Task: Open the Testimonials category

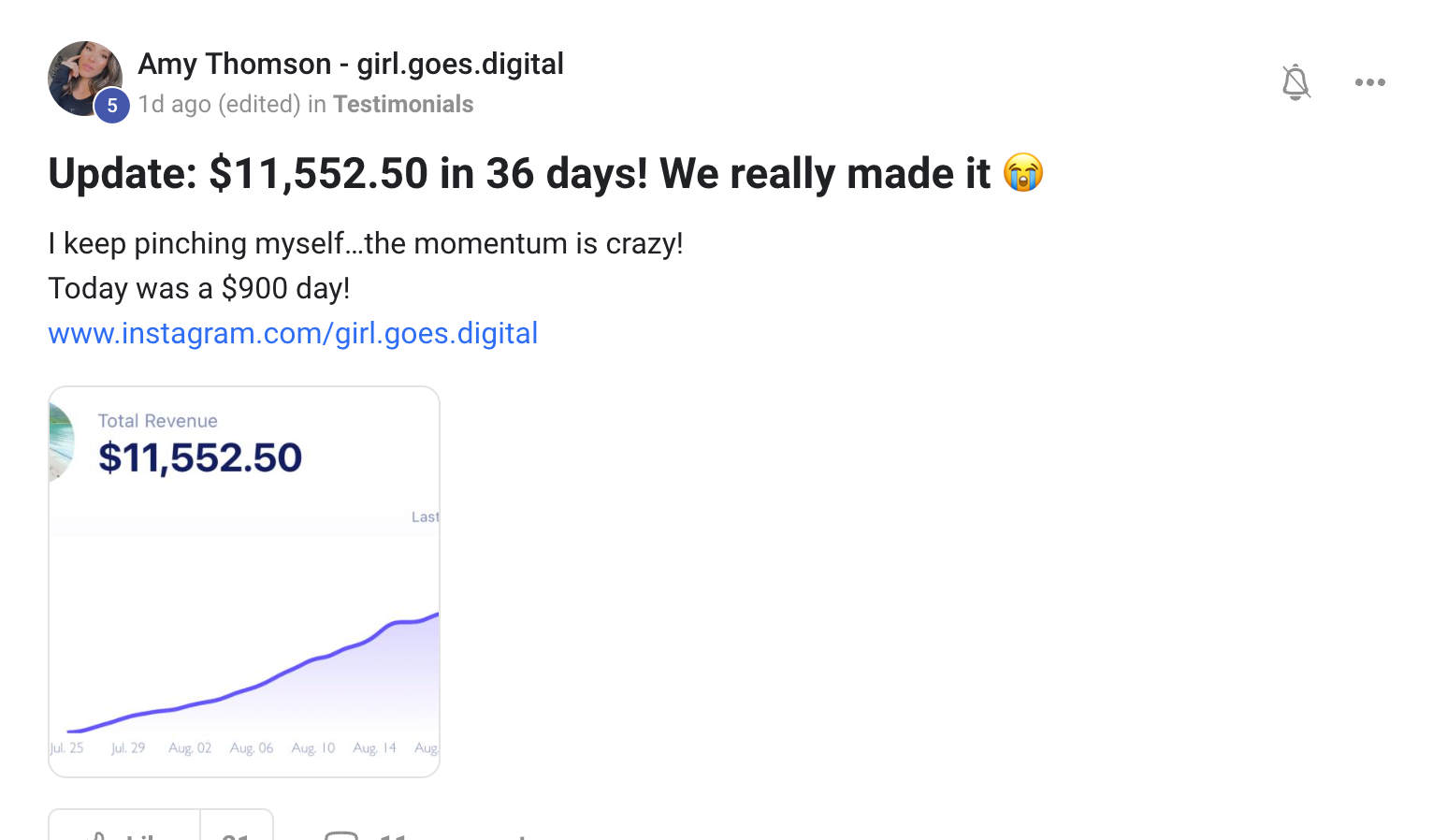Action: click(403, 104)
